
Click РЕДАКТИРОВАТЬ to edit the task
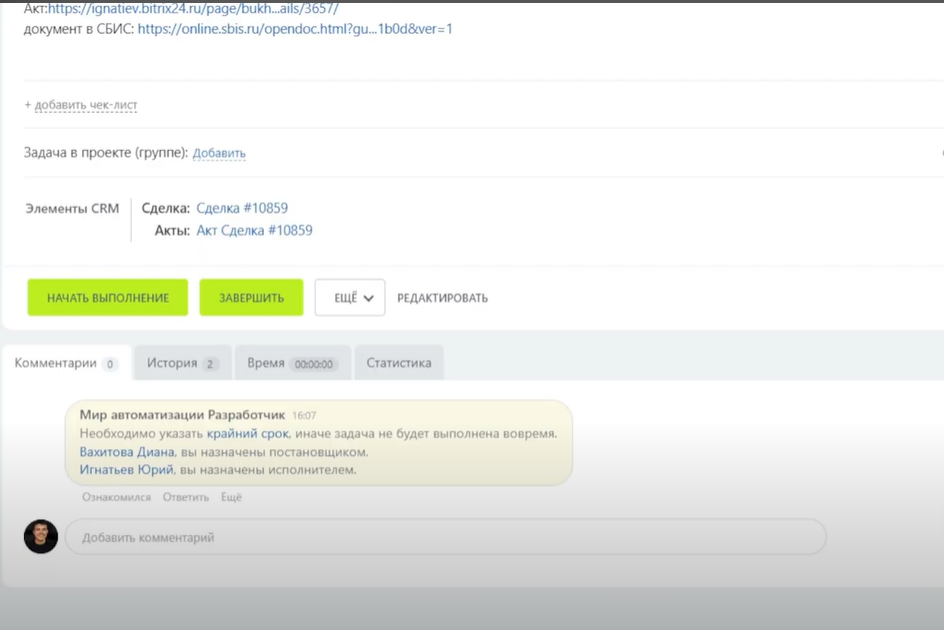click(442, 298)
